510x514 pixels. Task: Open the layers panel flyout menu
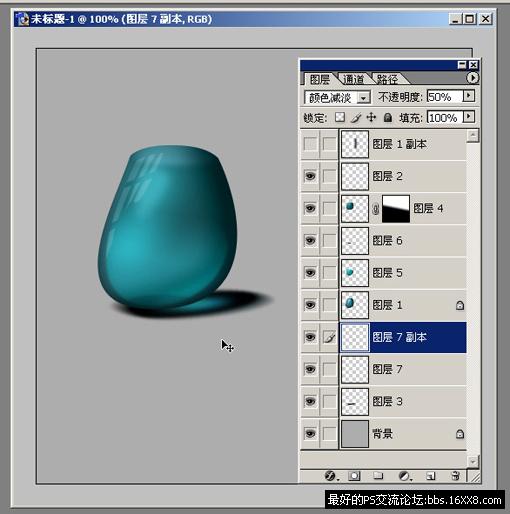coord(472,78)
